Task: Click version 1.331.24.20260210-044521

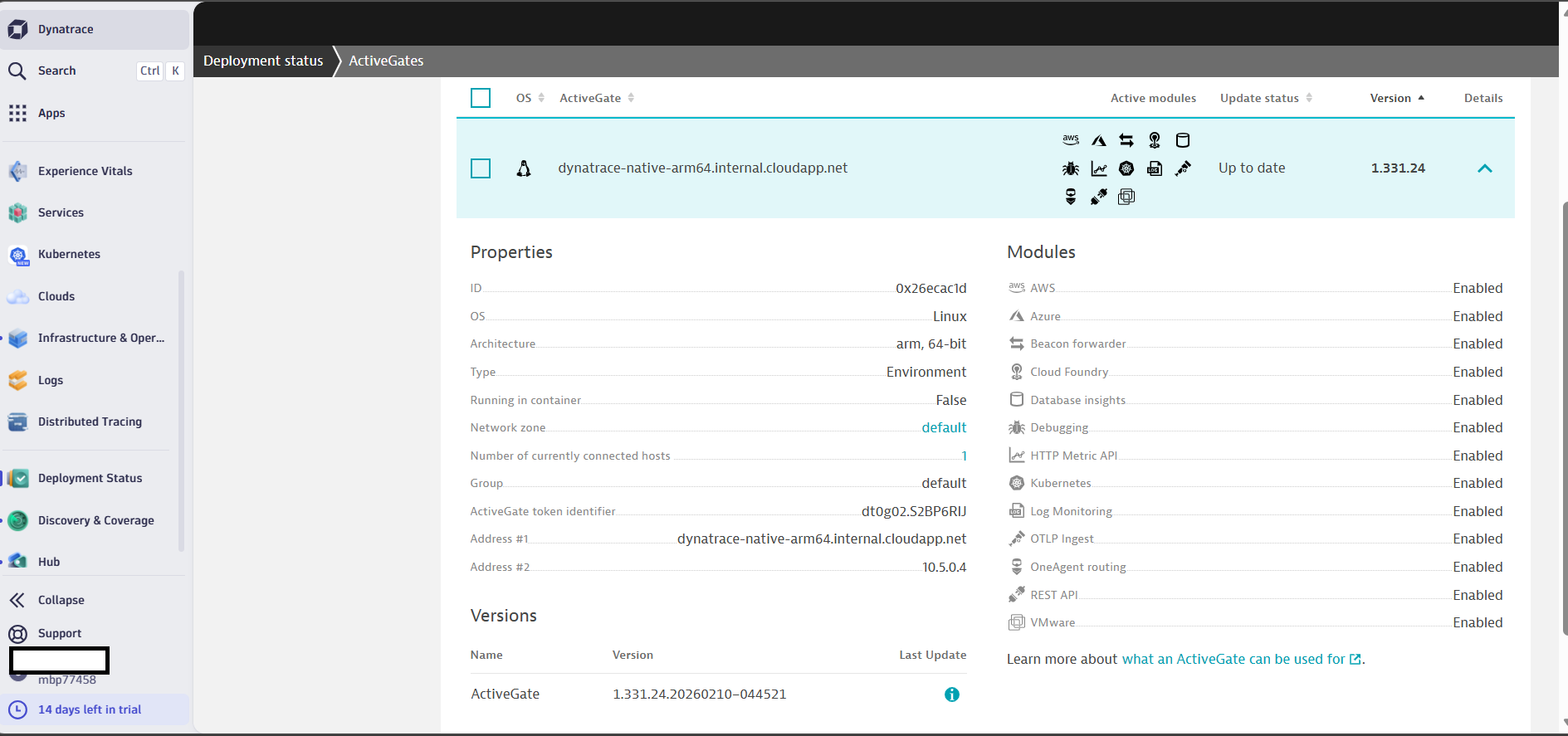Action: point(699,694)
